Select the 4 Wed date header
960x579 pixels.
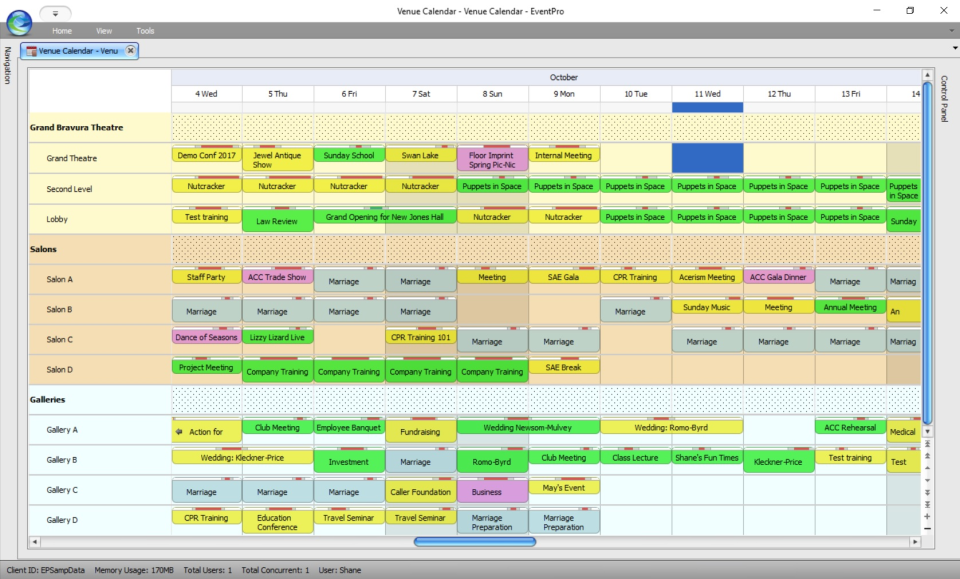click(206, 94)
